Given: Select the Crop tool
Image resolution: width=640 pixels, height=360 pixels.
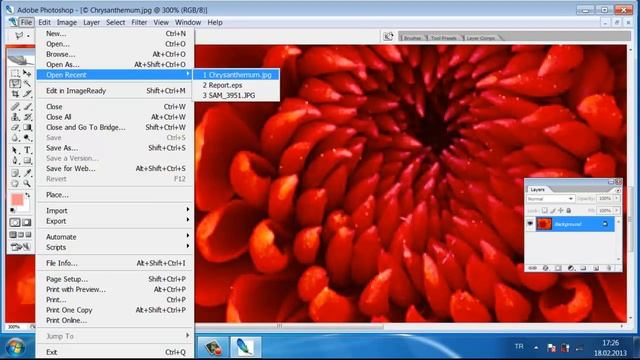Looking at the screenshot, I should pos(15,94).
